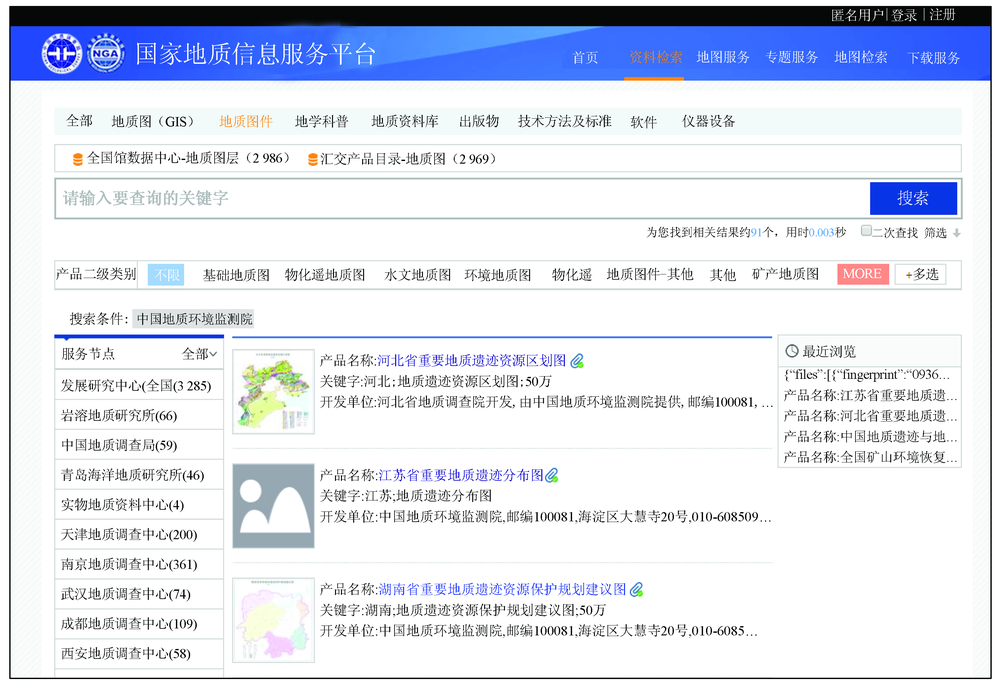The image size is (1000, 684).
Task: Select 武汉地质调查中心(74) service node
Action: 139,594
